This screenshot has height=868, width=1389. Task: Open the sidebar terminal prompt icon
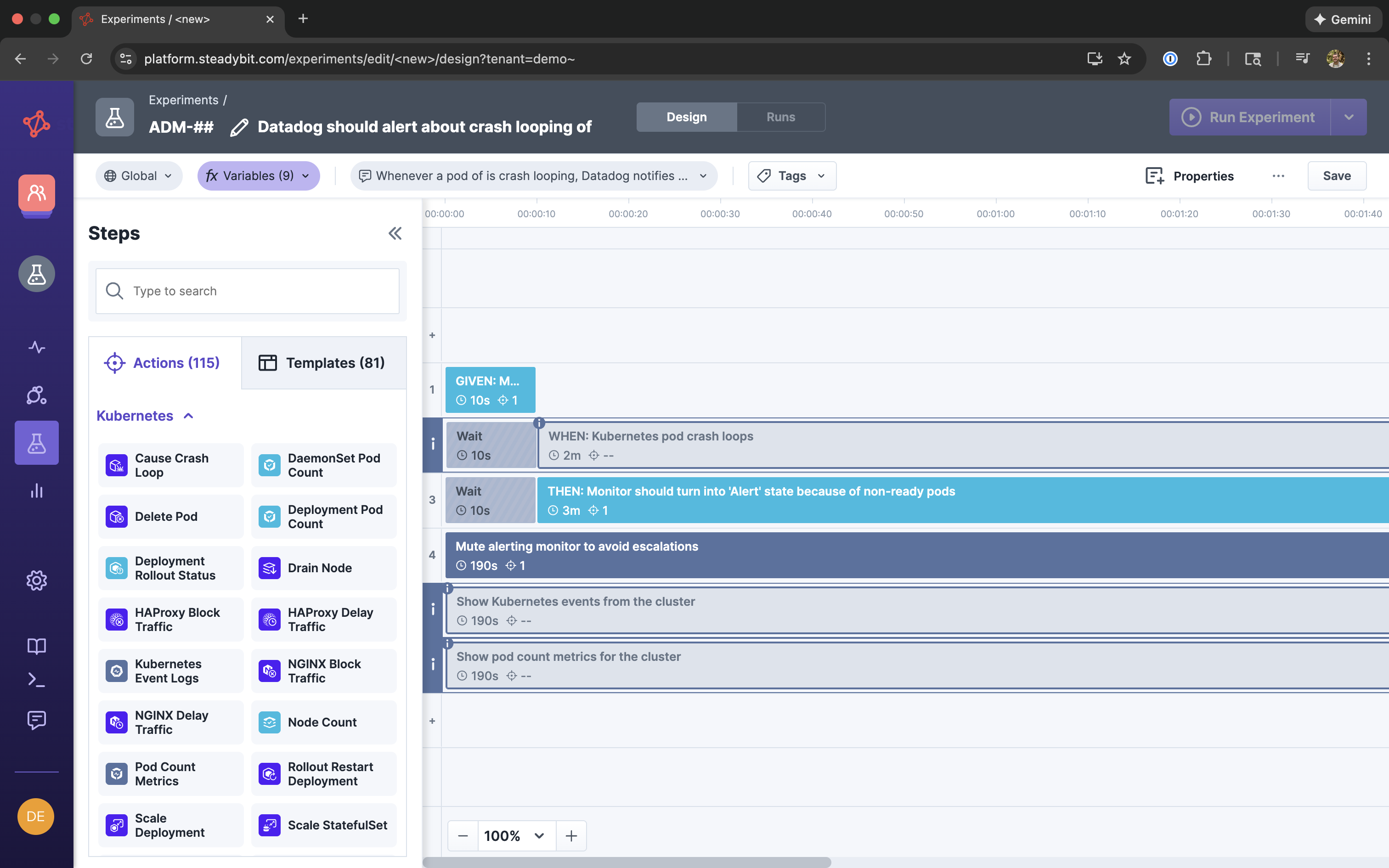36,680
